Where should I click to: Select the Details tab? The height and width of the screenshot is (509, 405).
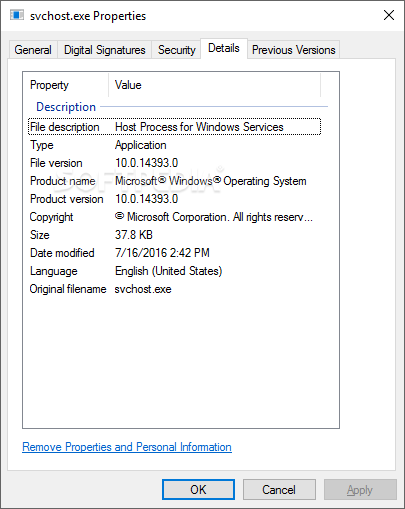224,49
